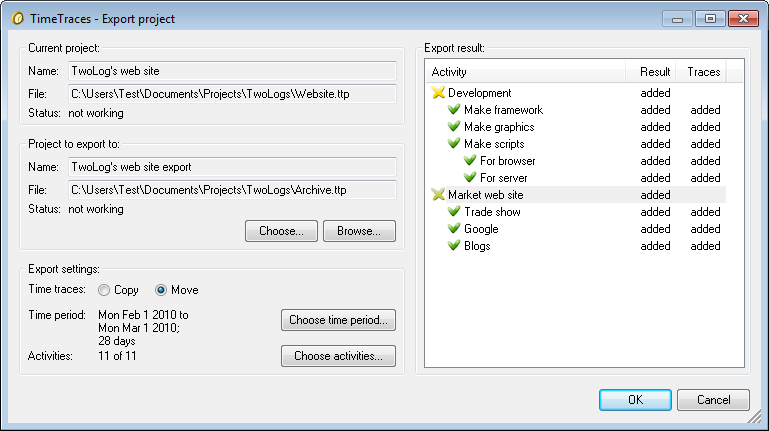769x431 pixels.
Task: Select the Copy time traces option
Action: [x=104, y=290]
